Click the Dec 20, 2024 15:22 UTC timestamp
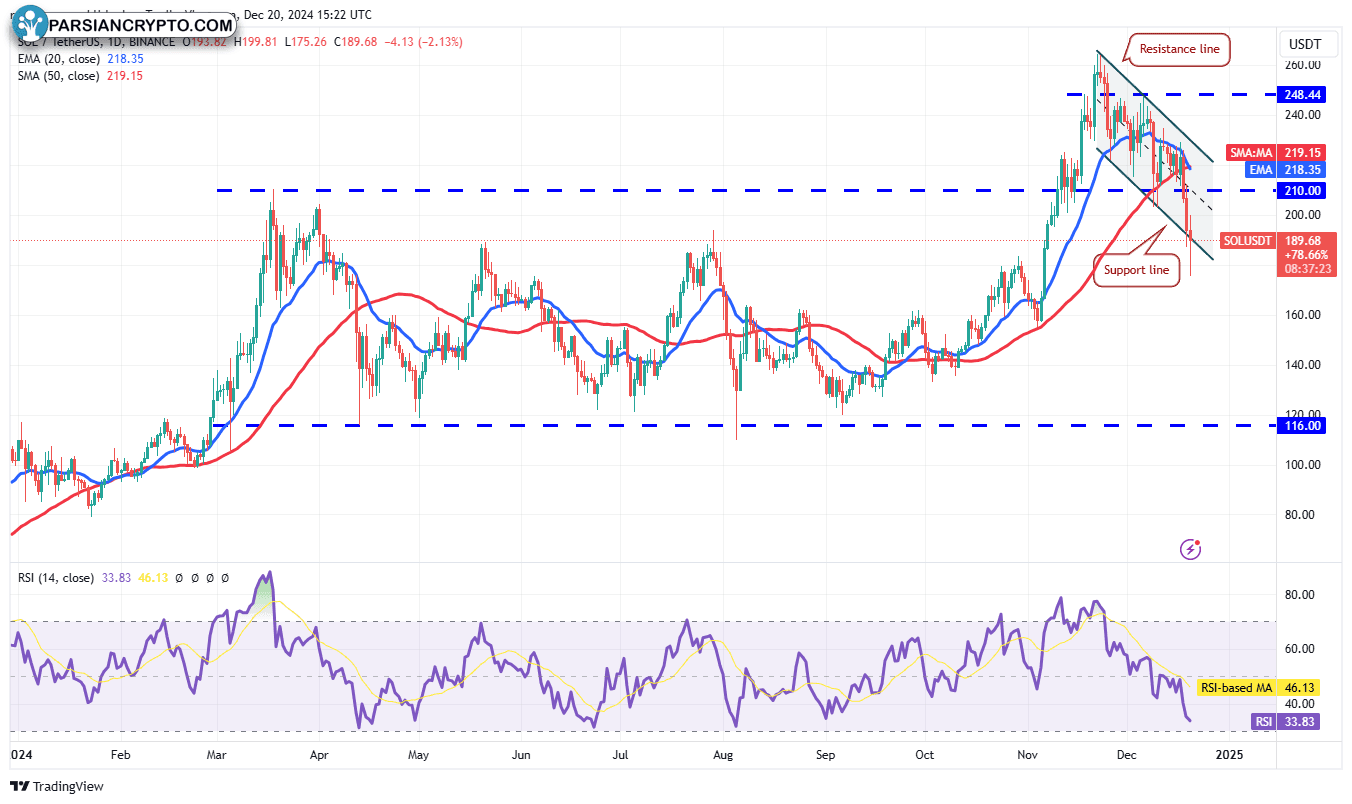1352x804 pixels. click(x=307, y=15)
